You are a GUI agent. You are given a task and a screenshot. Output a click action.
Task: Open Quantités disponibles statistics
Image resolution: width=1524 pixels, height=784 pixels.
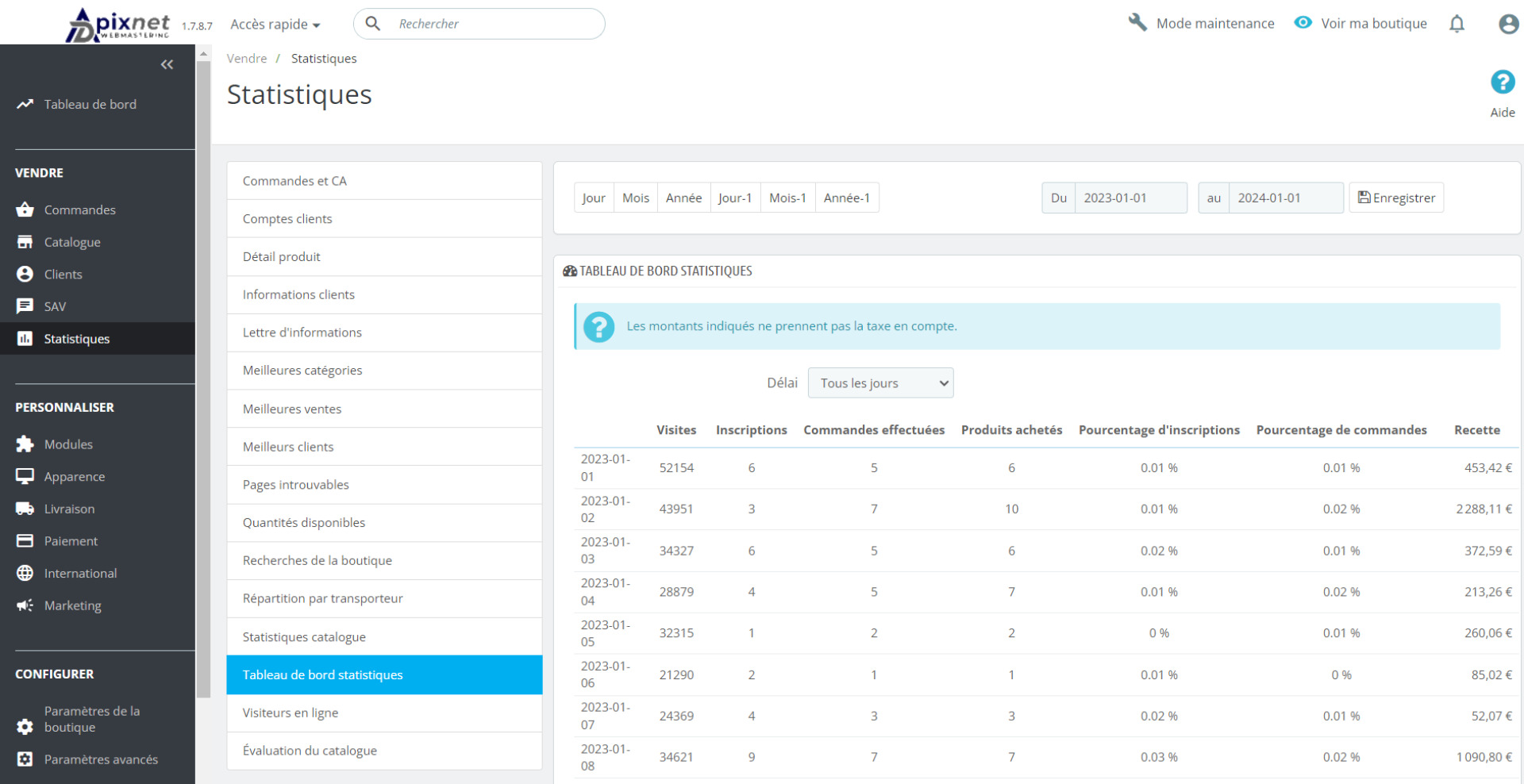point(384,523)
